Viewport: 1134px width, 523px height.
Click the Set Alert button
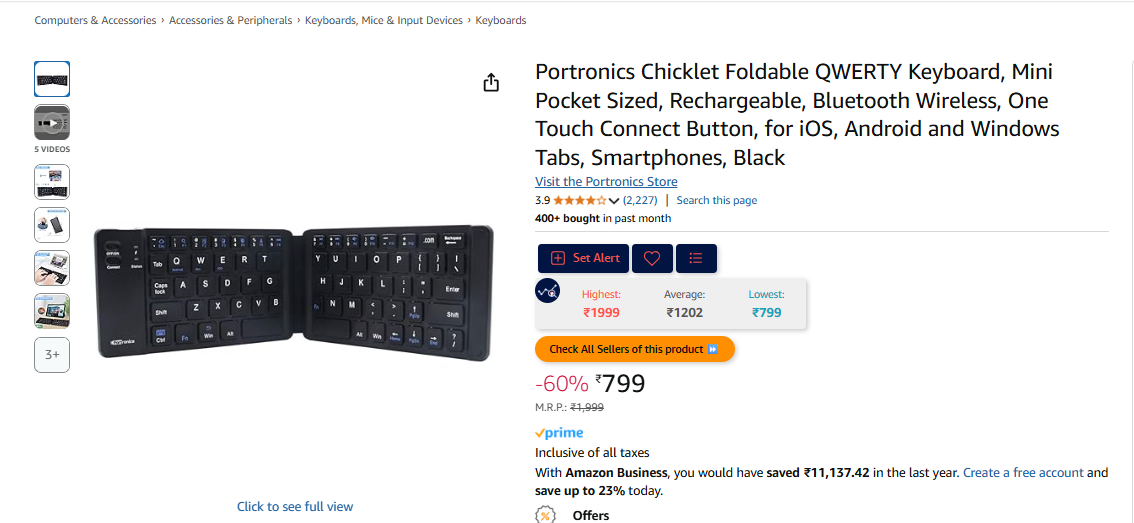(x=584, y=258)
